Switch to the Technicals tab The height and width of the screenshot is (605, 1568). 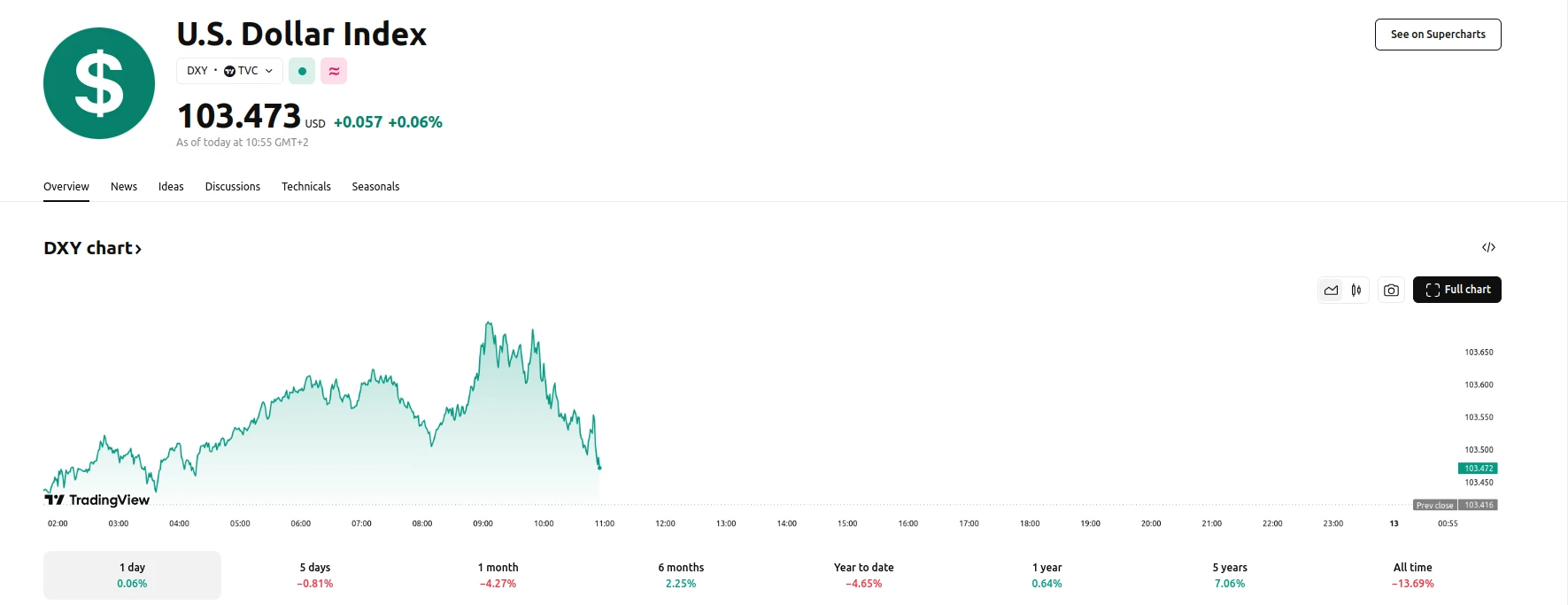tap(305, 186)
